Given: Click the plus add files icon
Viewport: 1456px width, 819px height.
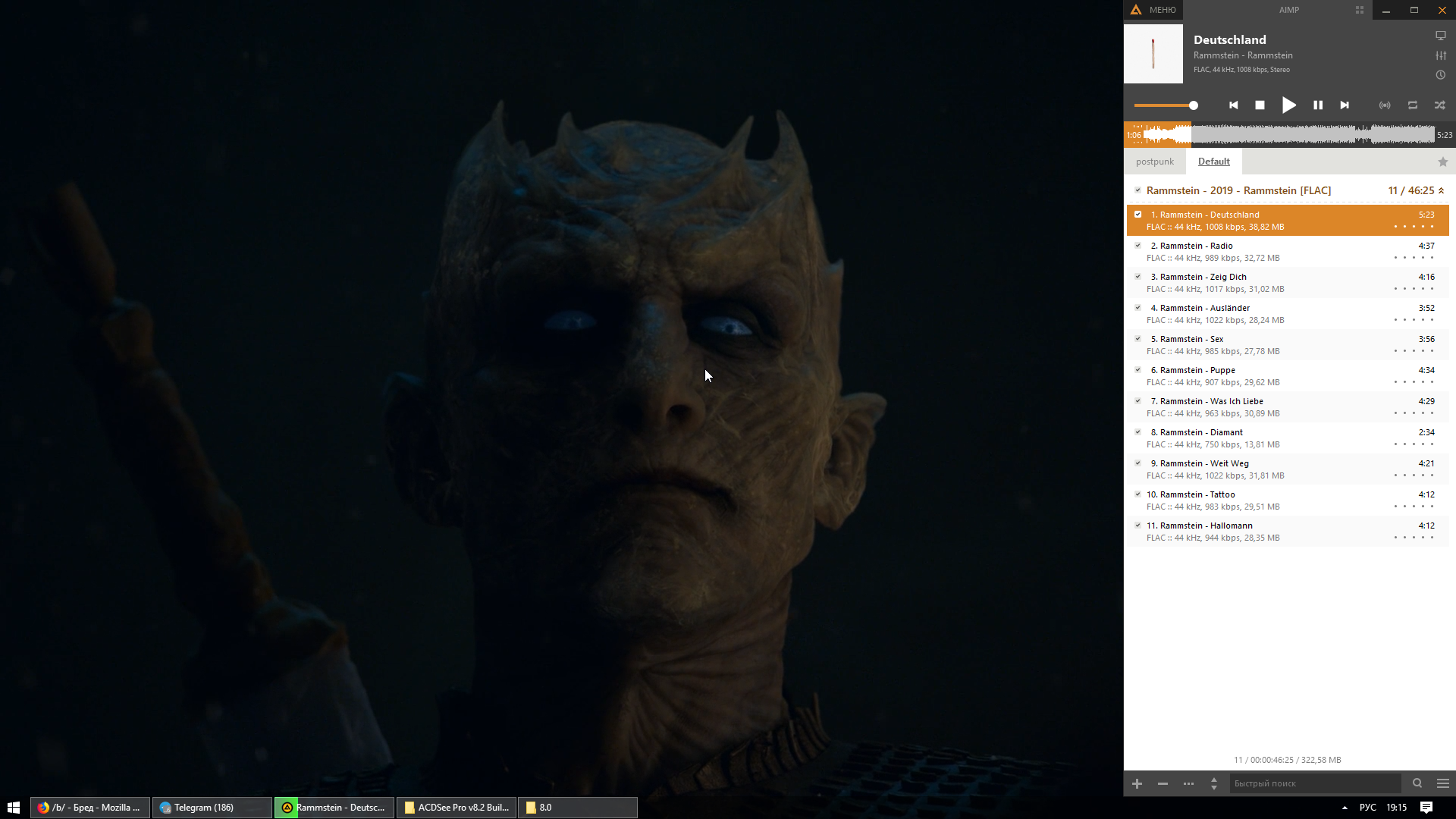Looking at the screenshot, I should pos(1137,783).
